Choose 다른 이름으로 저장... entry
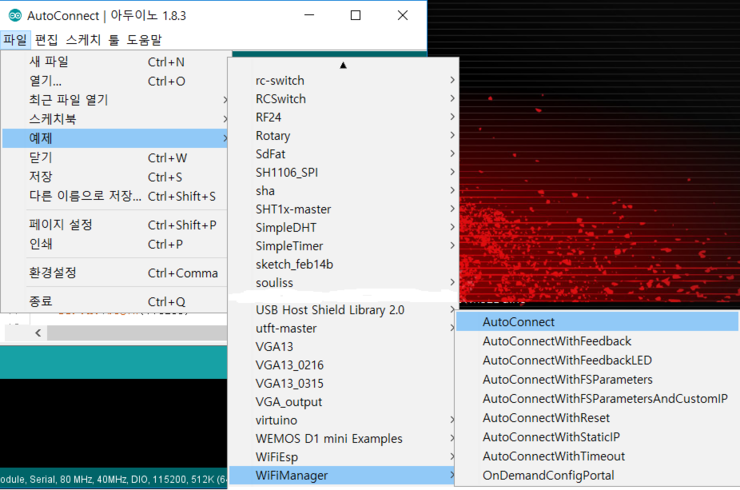The height and width of the screenshot is (490, 740). [115, 196]
